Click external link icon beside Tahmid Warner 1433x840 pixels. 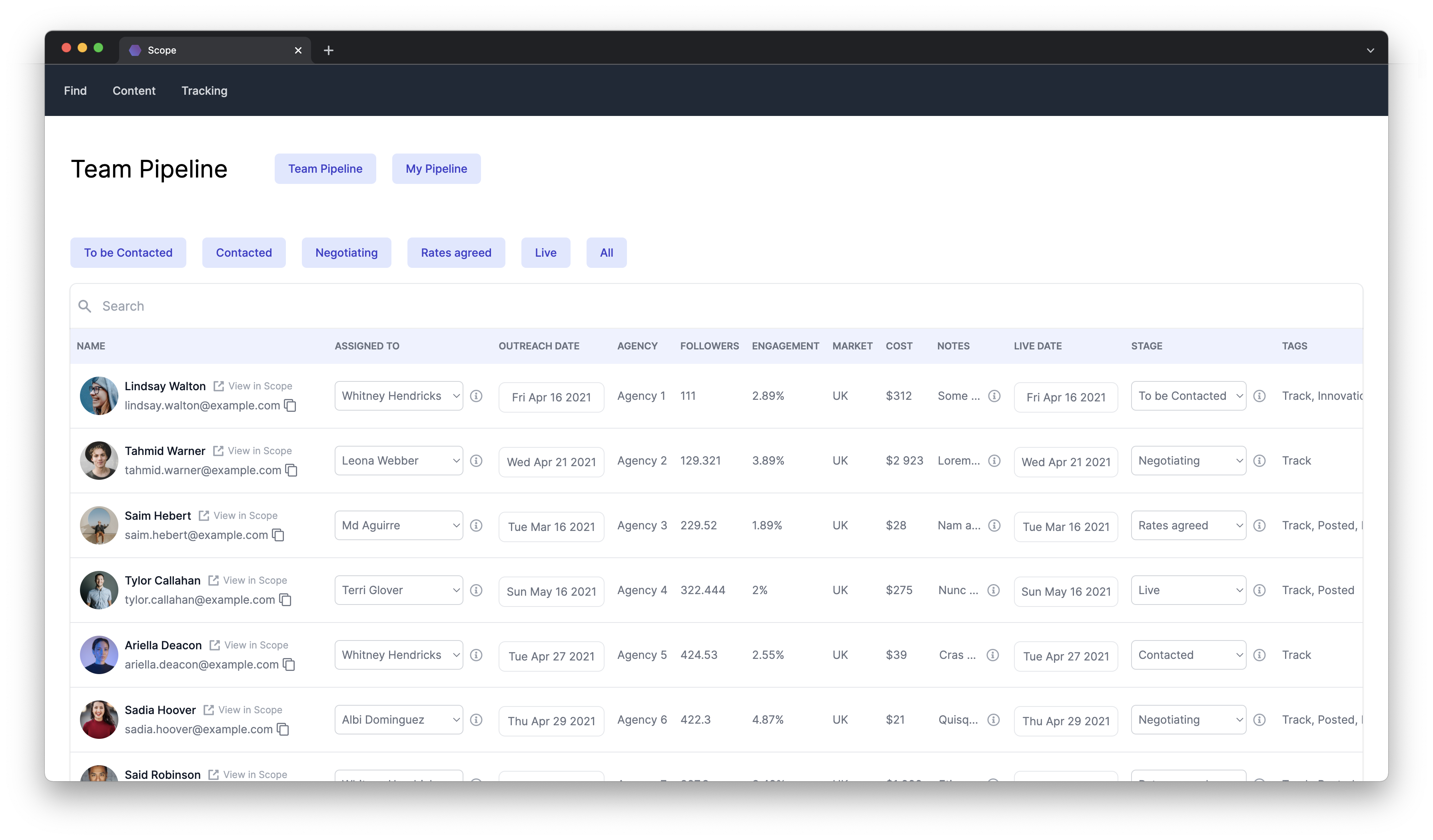(218, 451)
